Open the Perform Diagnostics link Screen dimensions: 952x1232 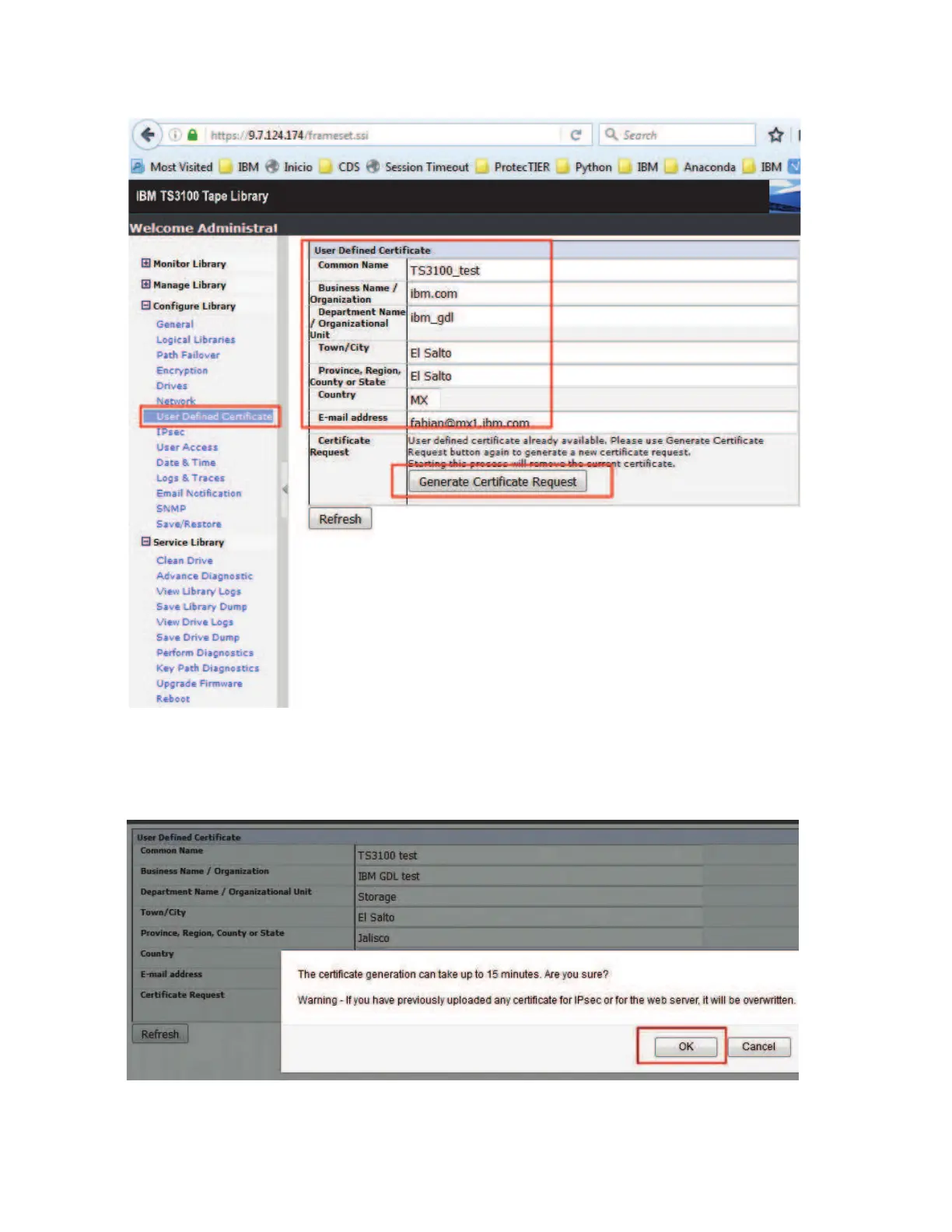point(205,653)
